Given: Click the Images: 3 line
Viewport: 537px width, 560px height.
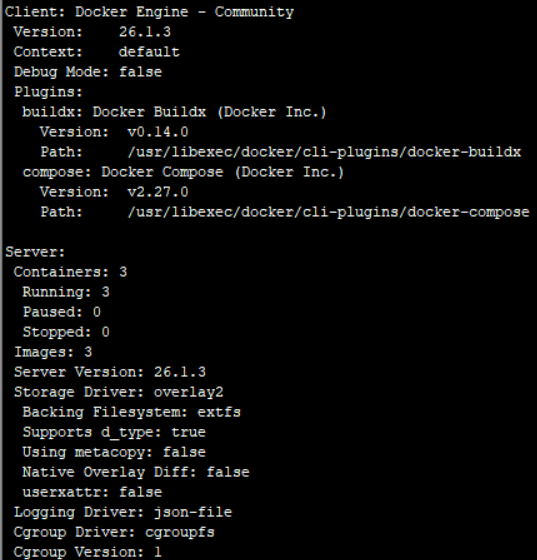Looking at the screenshot, I should [x=53, y=352].
